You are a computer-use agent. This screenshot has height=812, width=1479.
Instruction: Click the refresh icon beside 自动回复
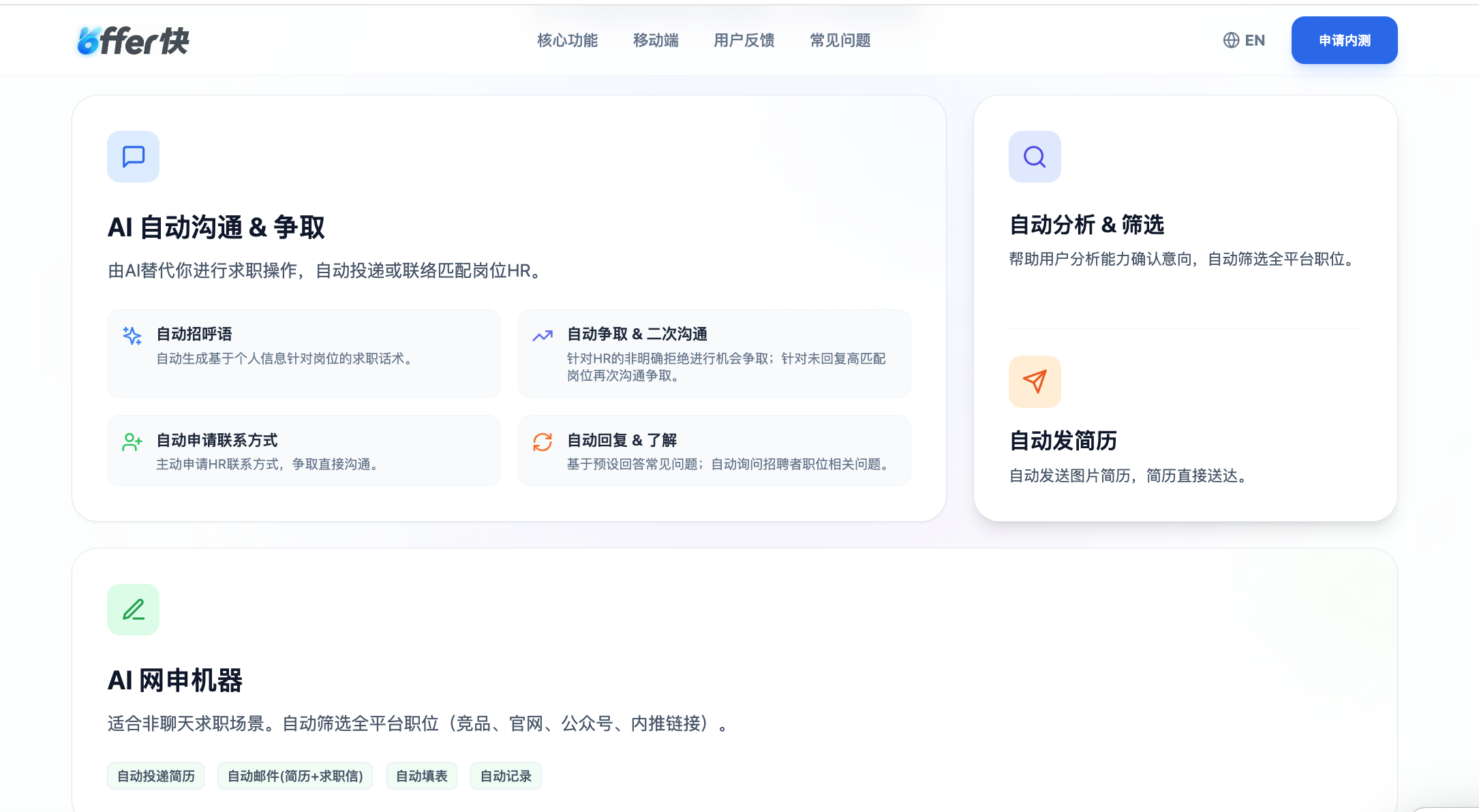coord(543,441)
